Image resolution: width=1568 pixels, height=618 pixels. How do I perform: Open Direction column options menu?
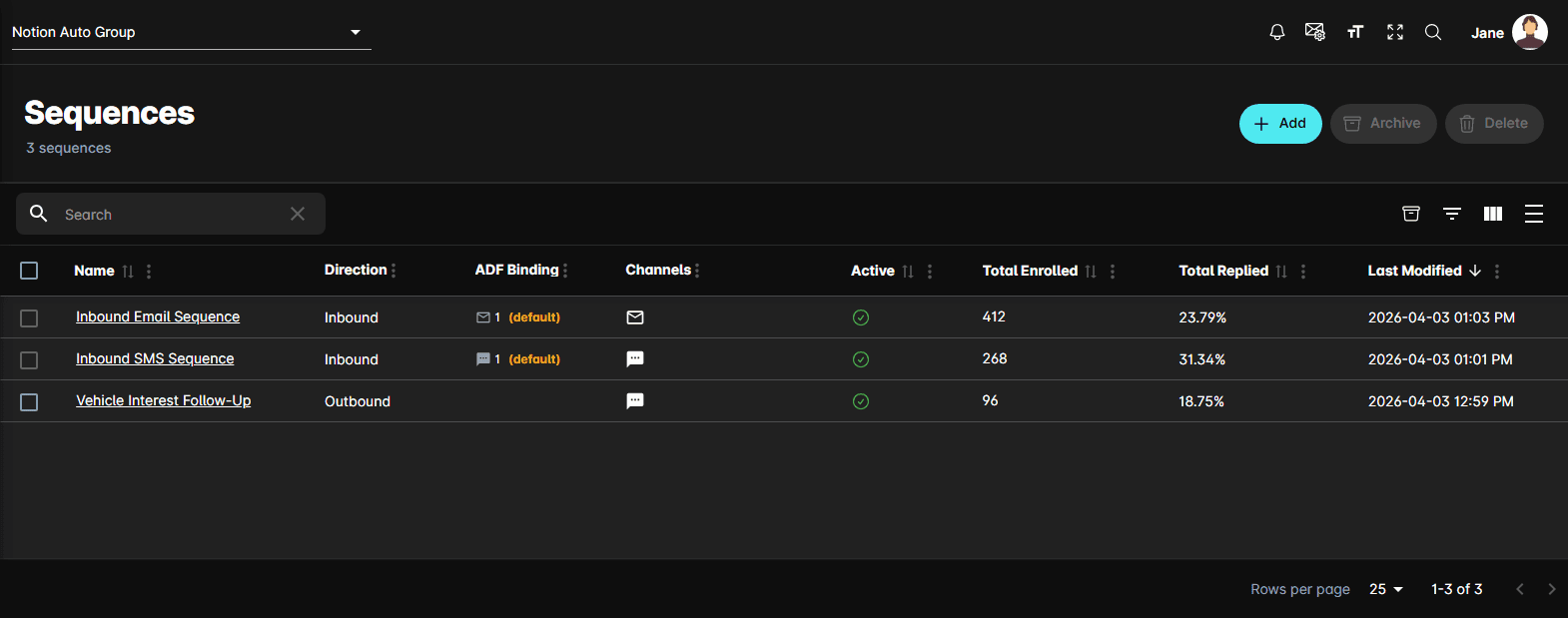(393, 271)
